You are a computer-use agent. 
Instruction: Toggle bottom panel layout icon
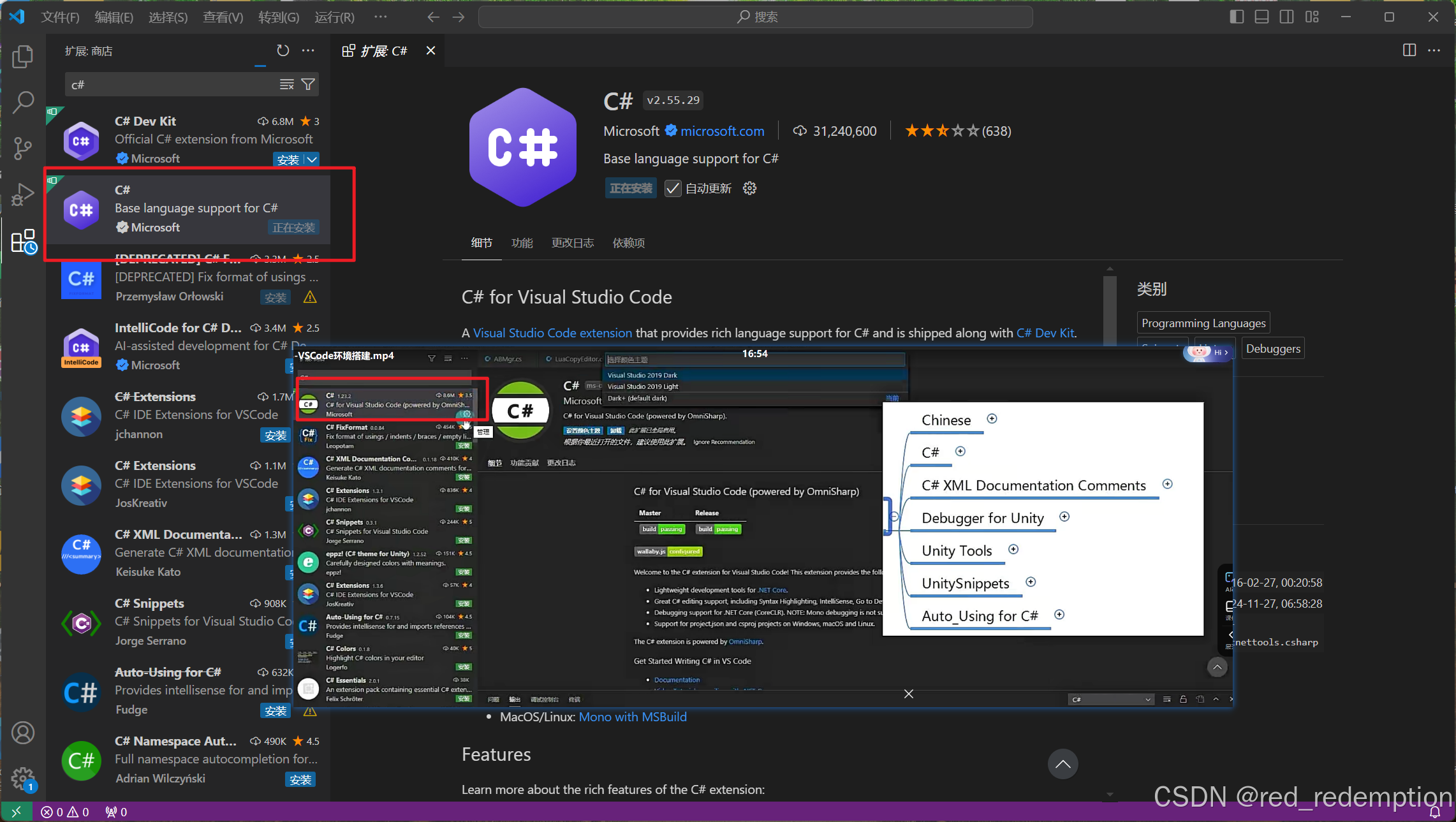coord(1261,17)
